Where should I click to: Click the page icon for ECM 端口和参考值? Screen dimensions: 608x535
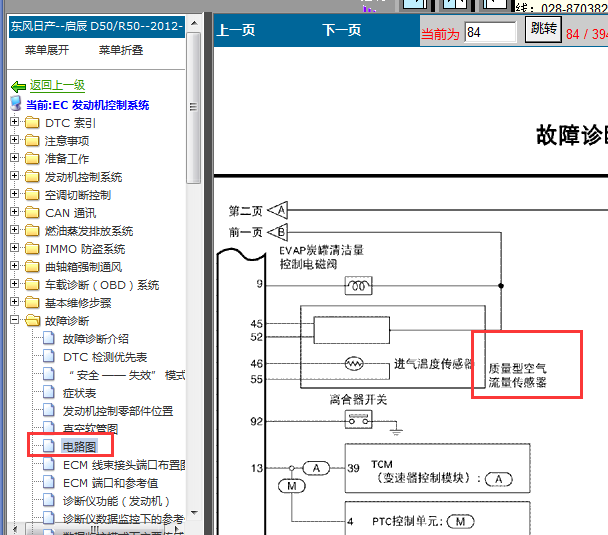[48, 482]
